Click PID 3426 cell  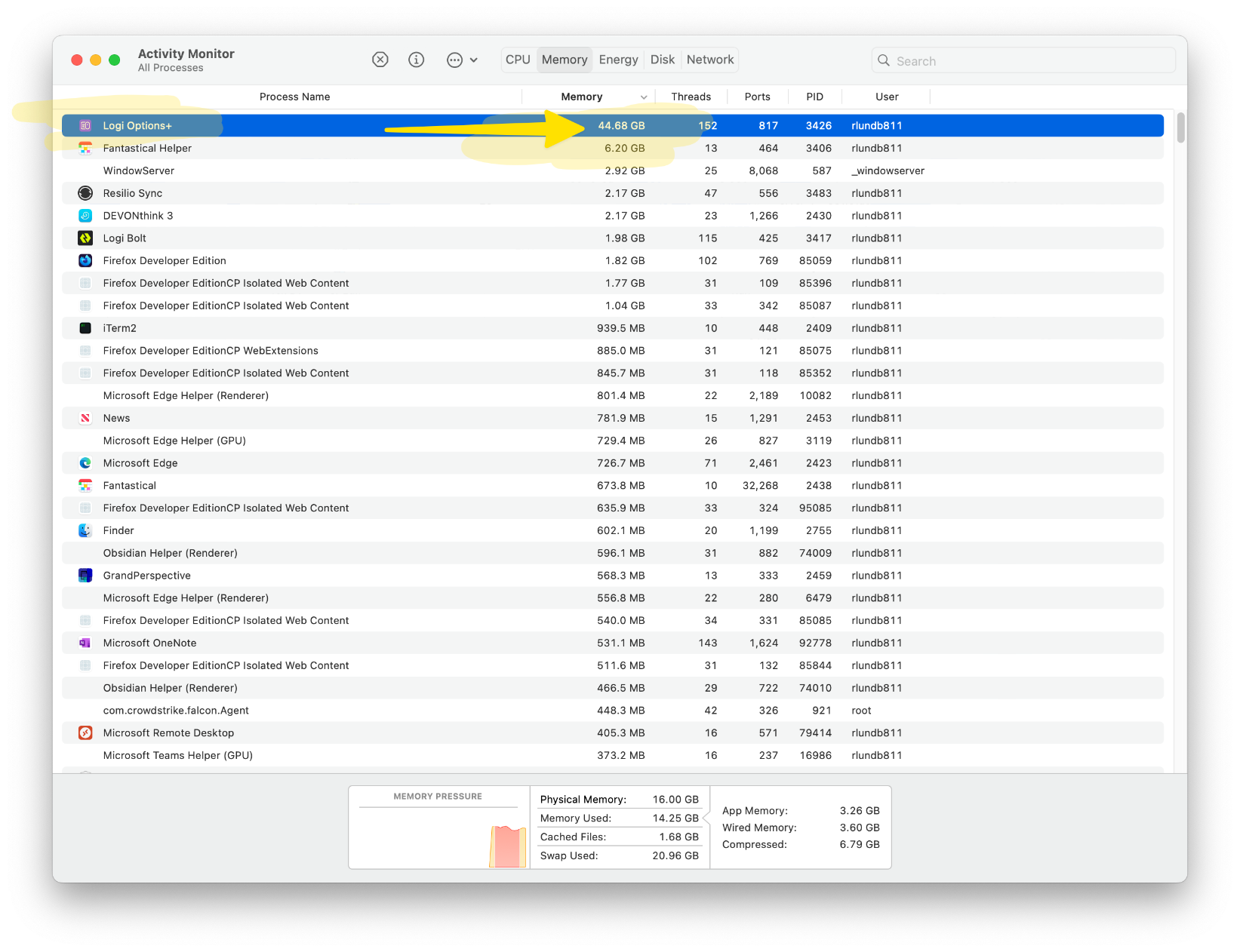(818, 126)
